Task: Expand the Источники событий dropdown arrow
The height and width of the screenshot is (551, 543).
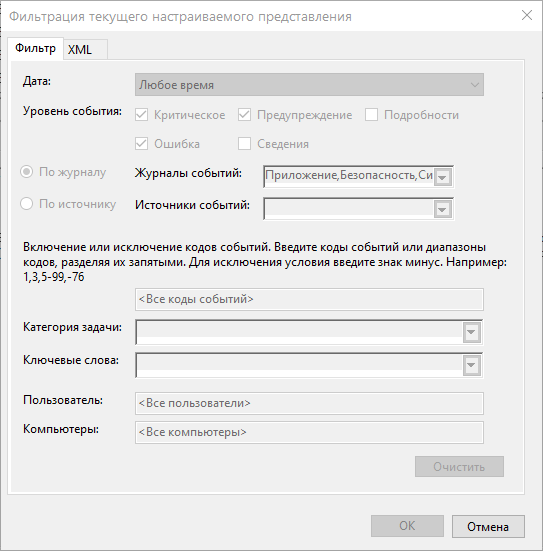Action: [442, 209]
